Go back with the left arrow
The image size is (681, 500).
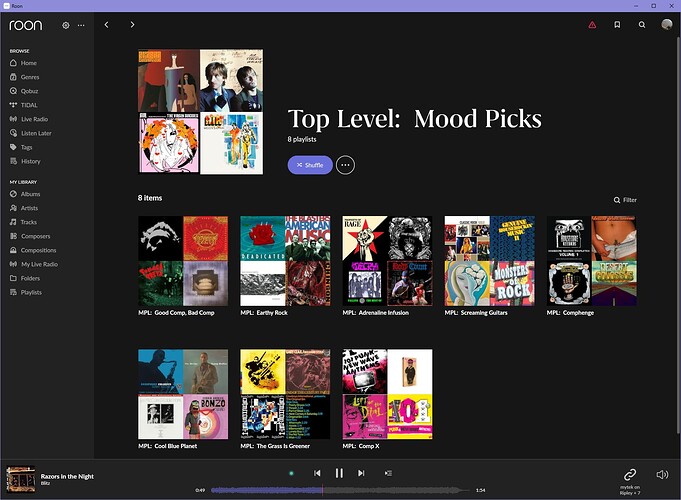coord(106,25)
